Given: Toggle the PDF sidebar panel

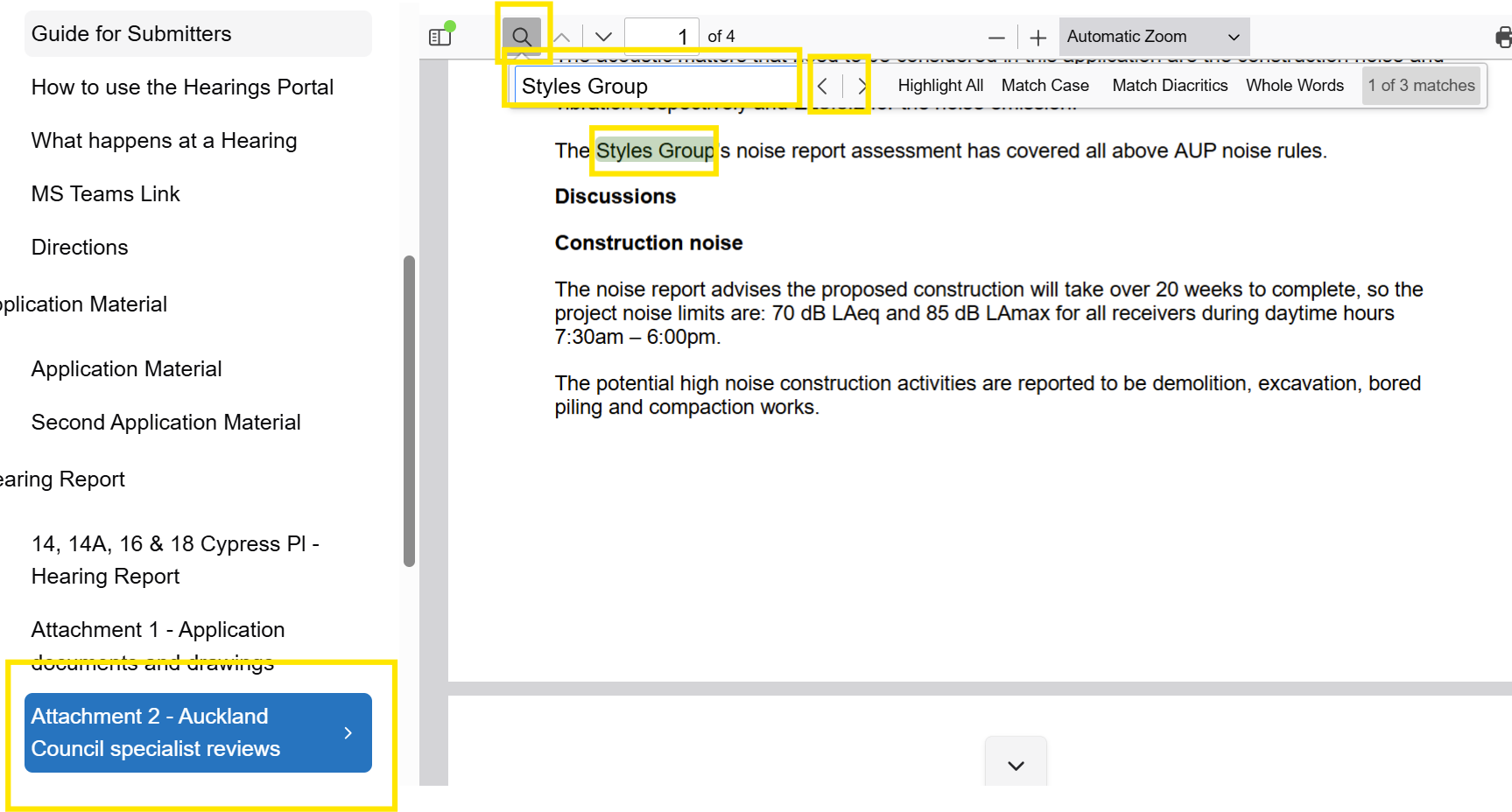Looking at the screenshot, I should 439,35.
